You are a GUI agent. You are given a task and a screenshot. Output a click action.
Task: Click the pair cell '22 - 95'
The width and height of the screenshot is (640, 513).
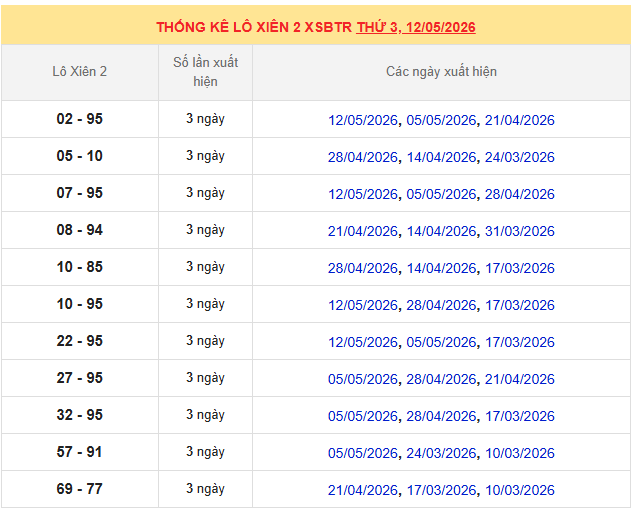pyautogui.click(x=80, y=341)
